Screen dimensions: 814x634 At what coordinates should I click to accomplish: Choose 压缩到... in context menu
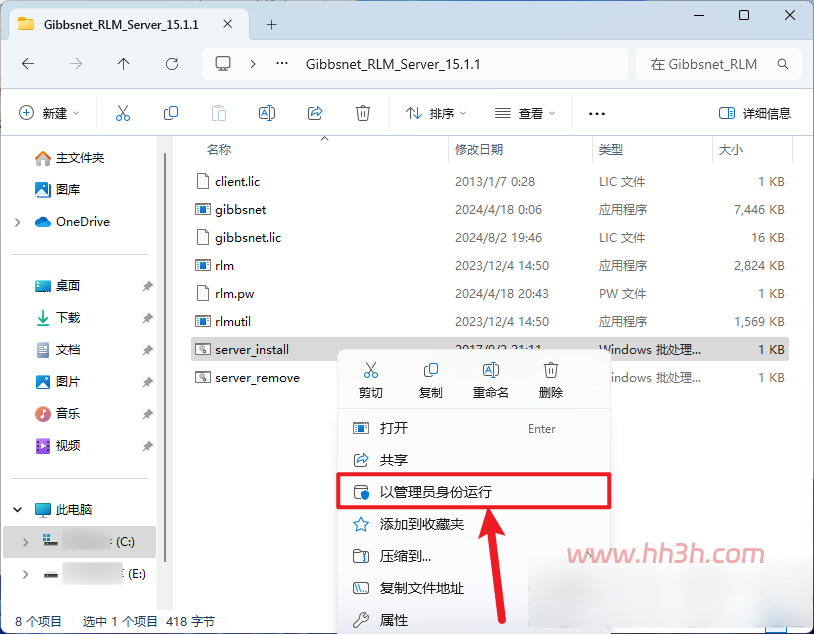click(473, 557)
